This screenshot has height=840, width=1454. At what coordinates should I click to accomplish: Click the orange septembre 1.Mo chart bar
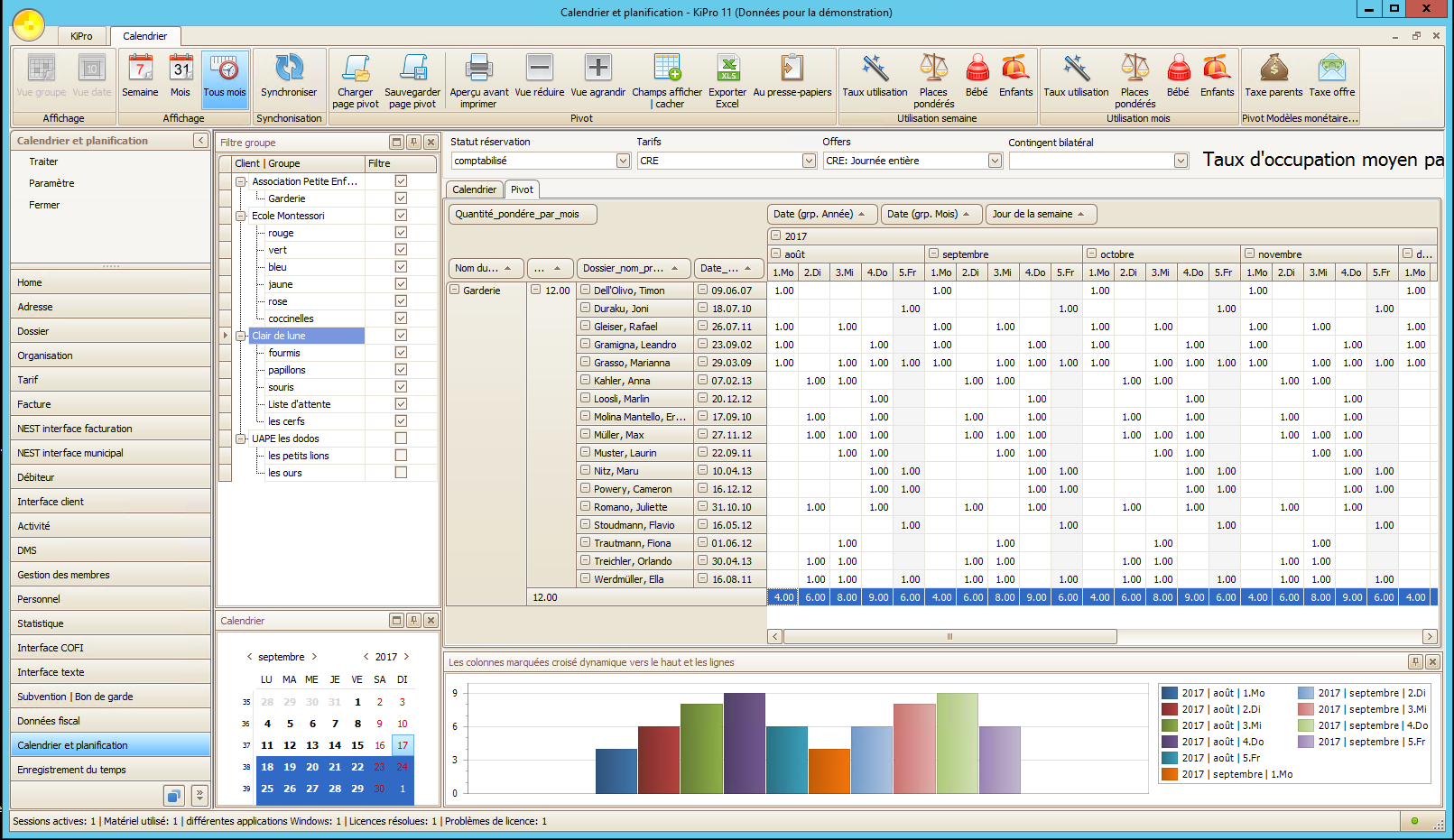(829, 771)
